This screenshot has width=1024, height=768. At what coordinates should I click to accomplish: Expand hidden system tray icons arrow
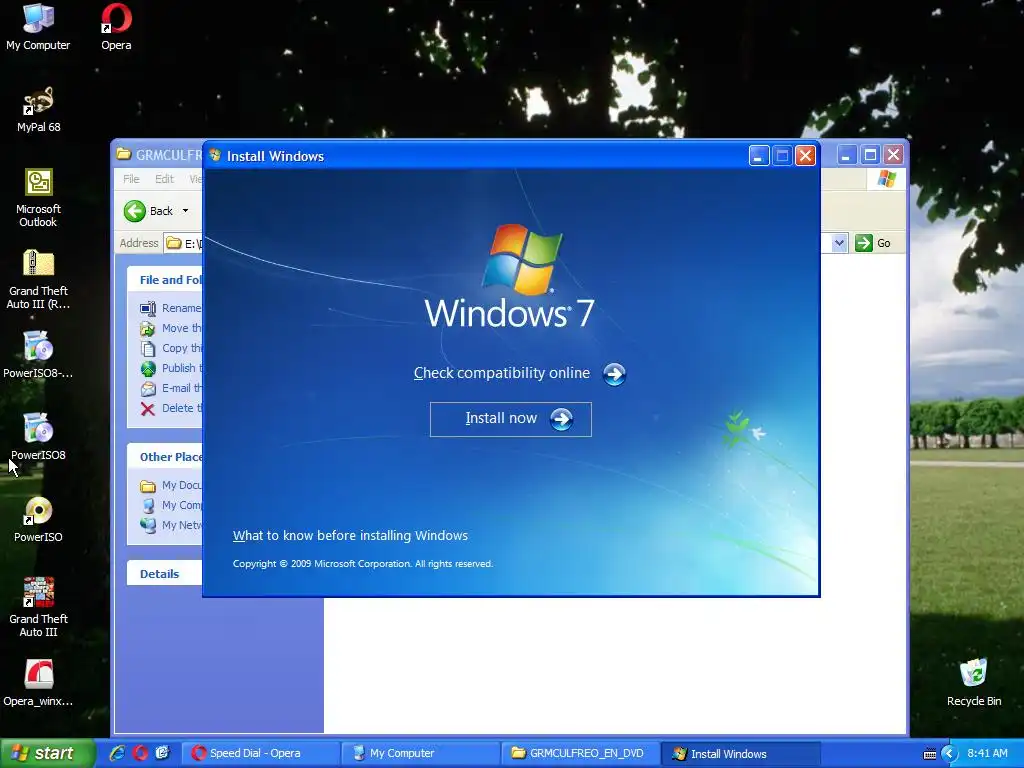949,754
